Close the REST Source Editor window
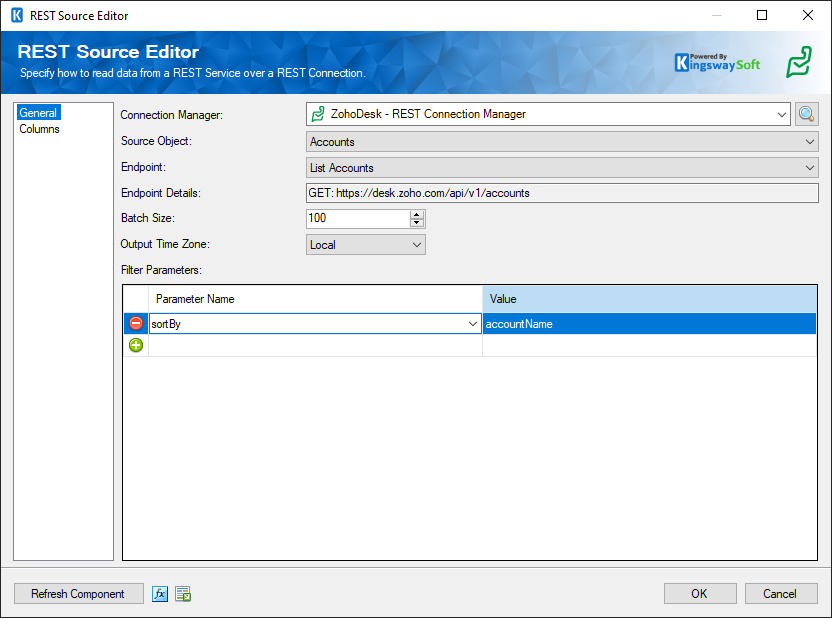 (x=808, y=15)
